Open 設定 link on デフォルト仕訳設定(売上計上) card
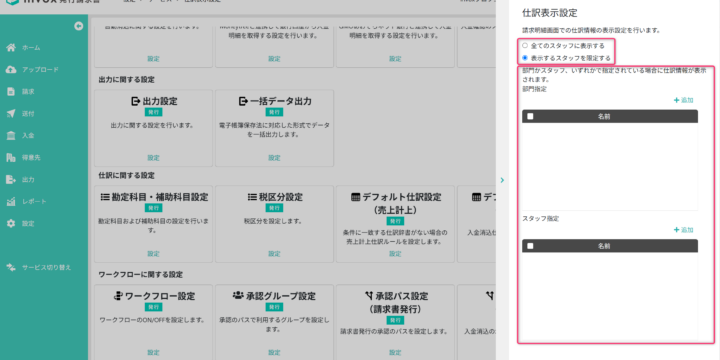This screenshot has height=360, width=720. click(x=395, y=253)
